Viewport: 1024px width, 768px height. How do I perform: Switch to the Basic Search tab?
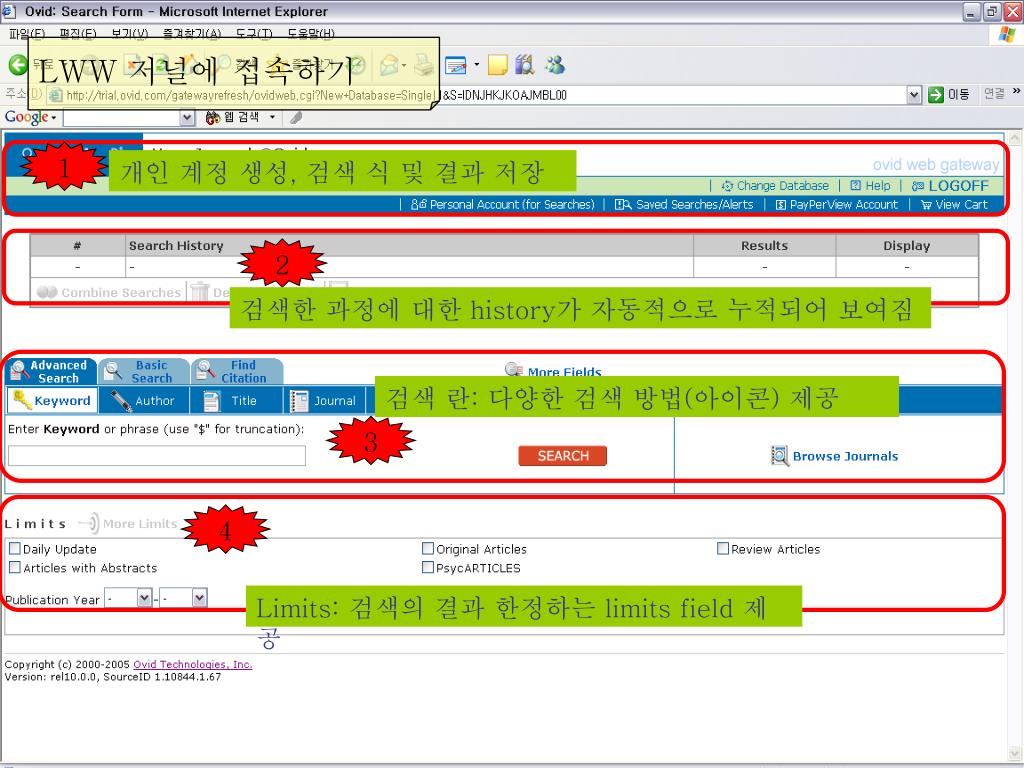coord(144,372)
